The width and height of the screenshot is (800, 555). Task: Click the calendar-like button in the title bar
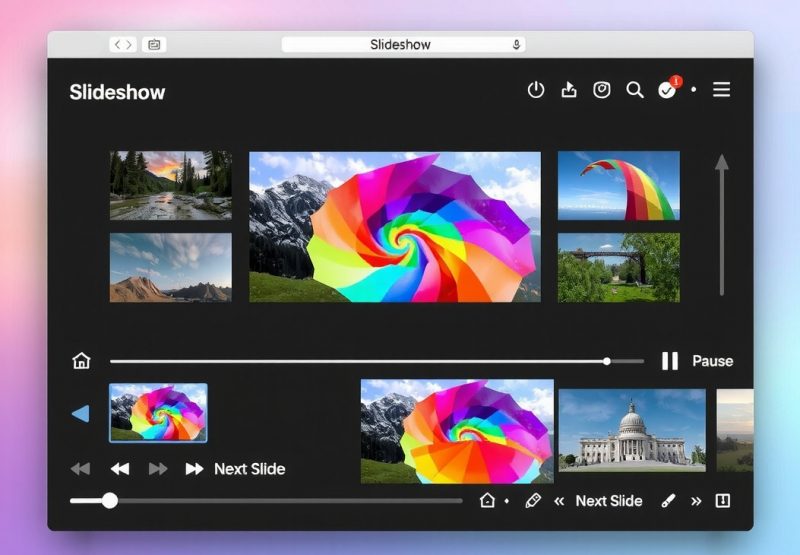[x=154, y=45]
